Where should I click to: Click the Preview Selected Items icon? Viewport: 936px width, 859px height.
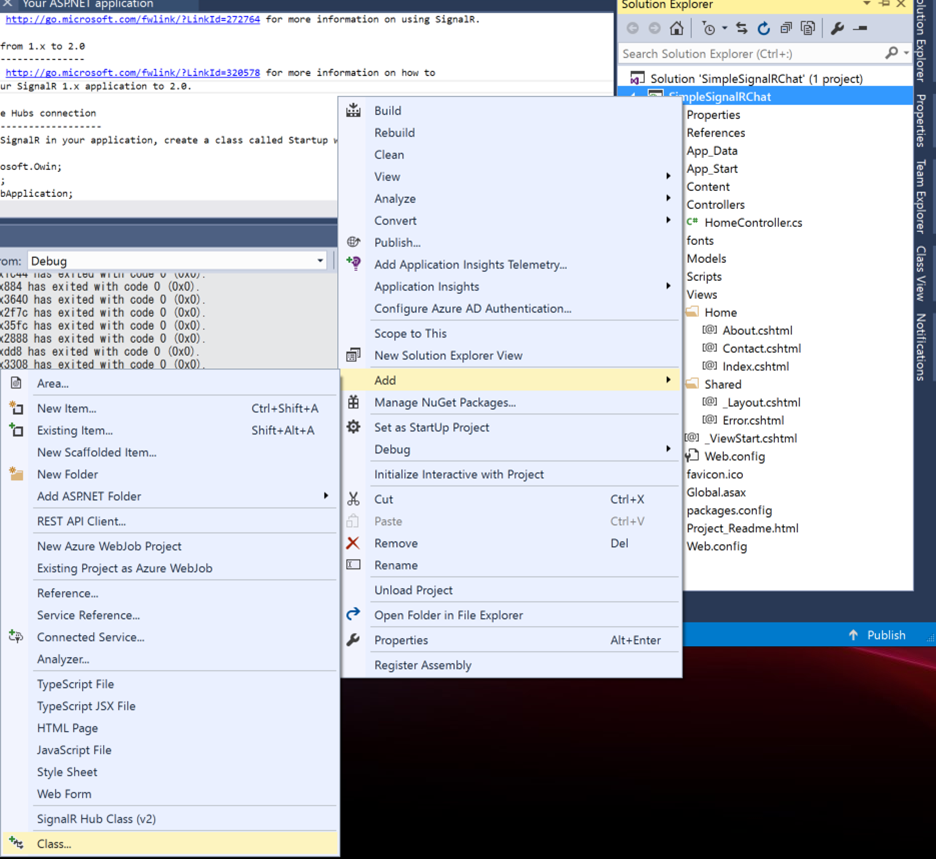point(860,28)
